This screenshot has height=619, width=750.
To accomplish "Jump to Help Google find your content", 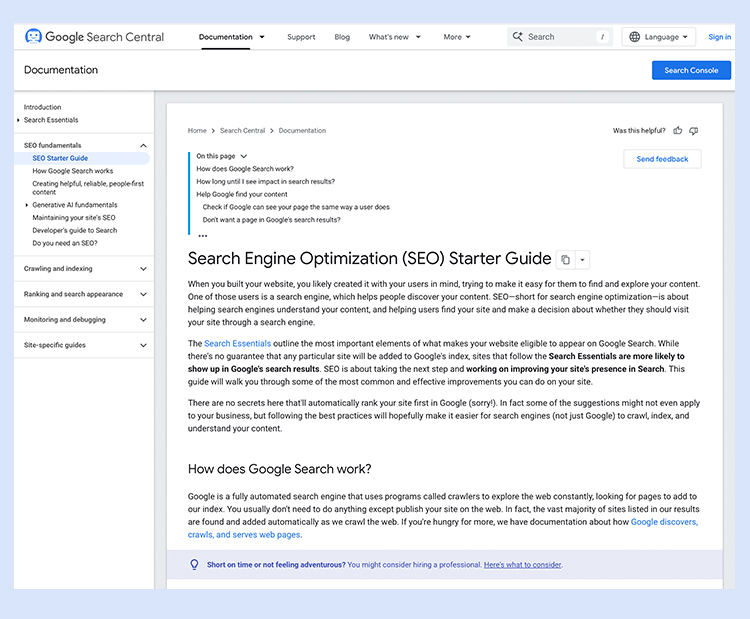I will [x=242, y=194].
